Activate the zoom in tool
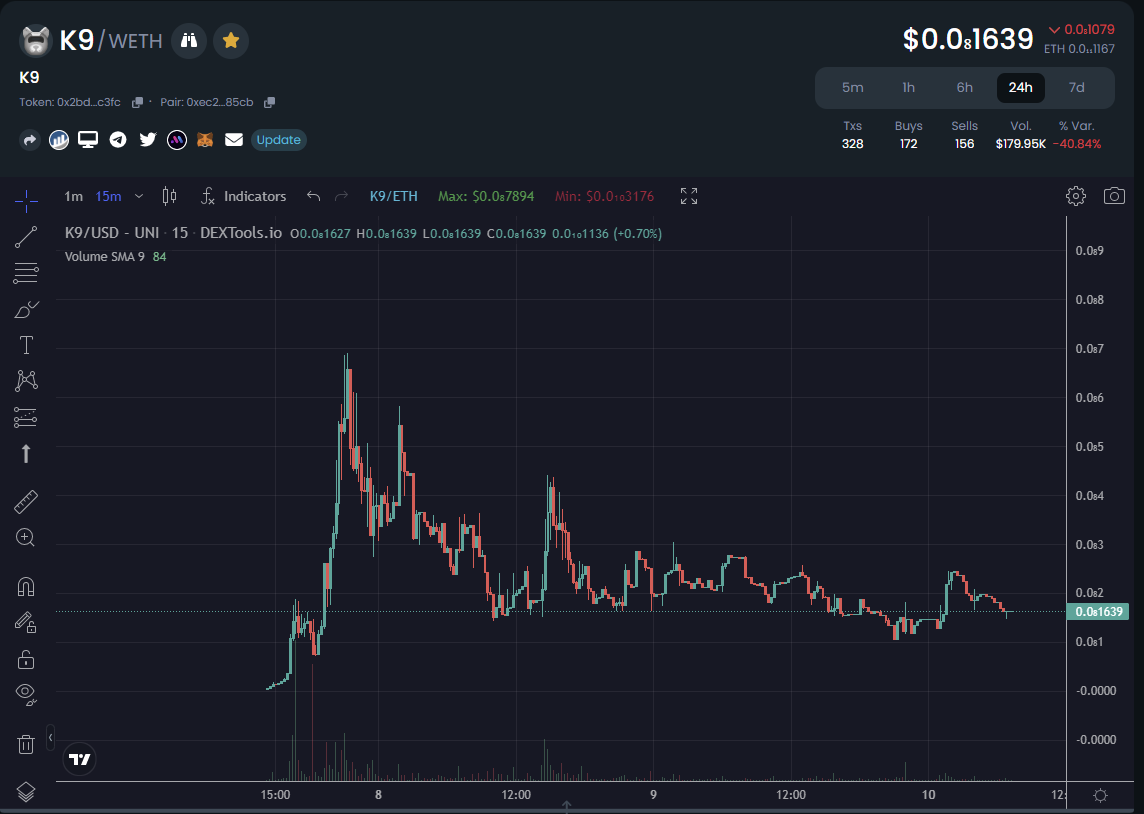The width and height of the screenshot is (1144, 814). (26, 538)
